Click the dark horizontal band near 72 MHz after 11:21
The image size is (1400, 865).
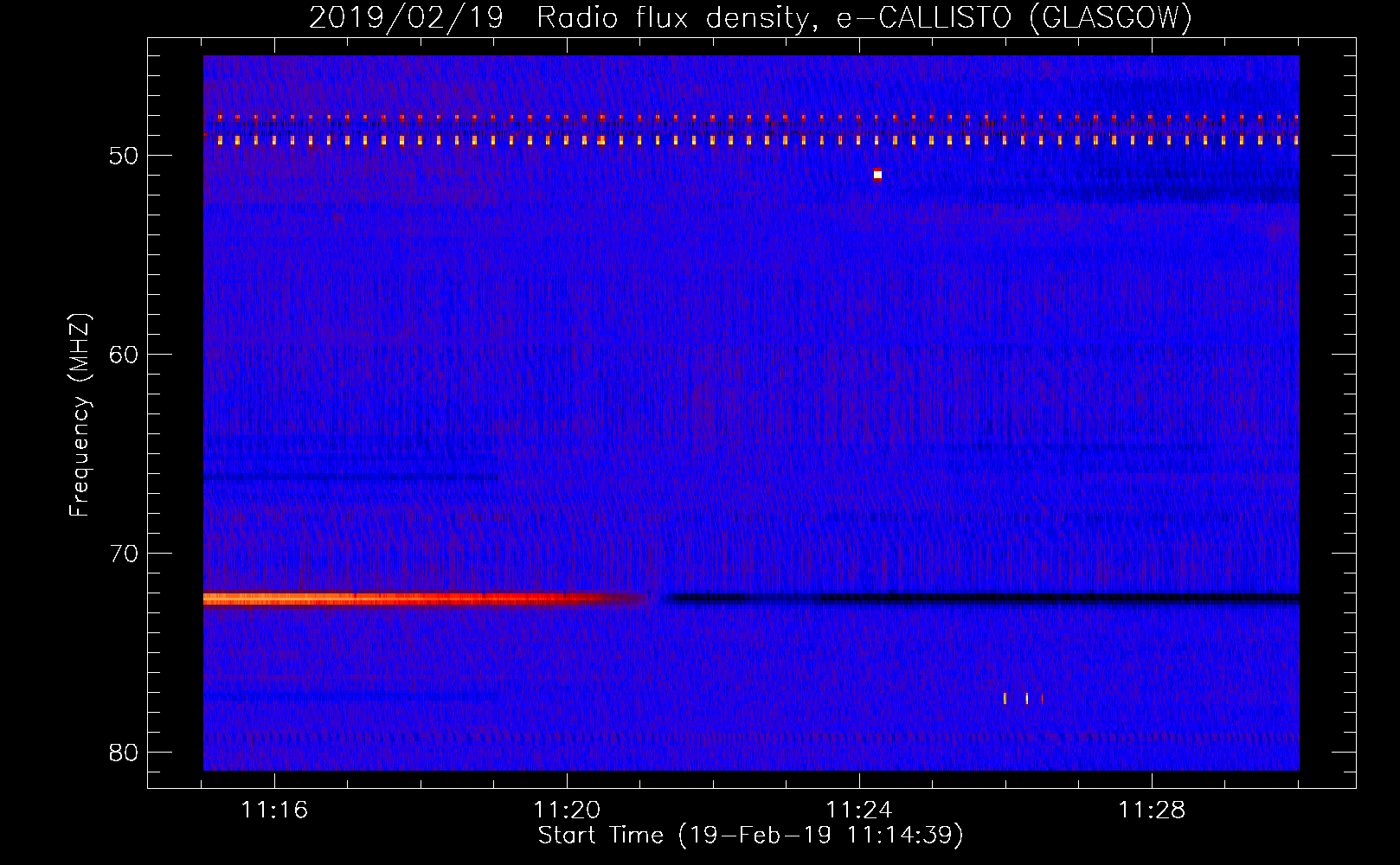[982, 598]
